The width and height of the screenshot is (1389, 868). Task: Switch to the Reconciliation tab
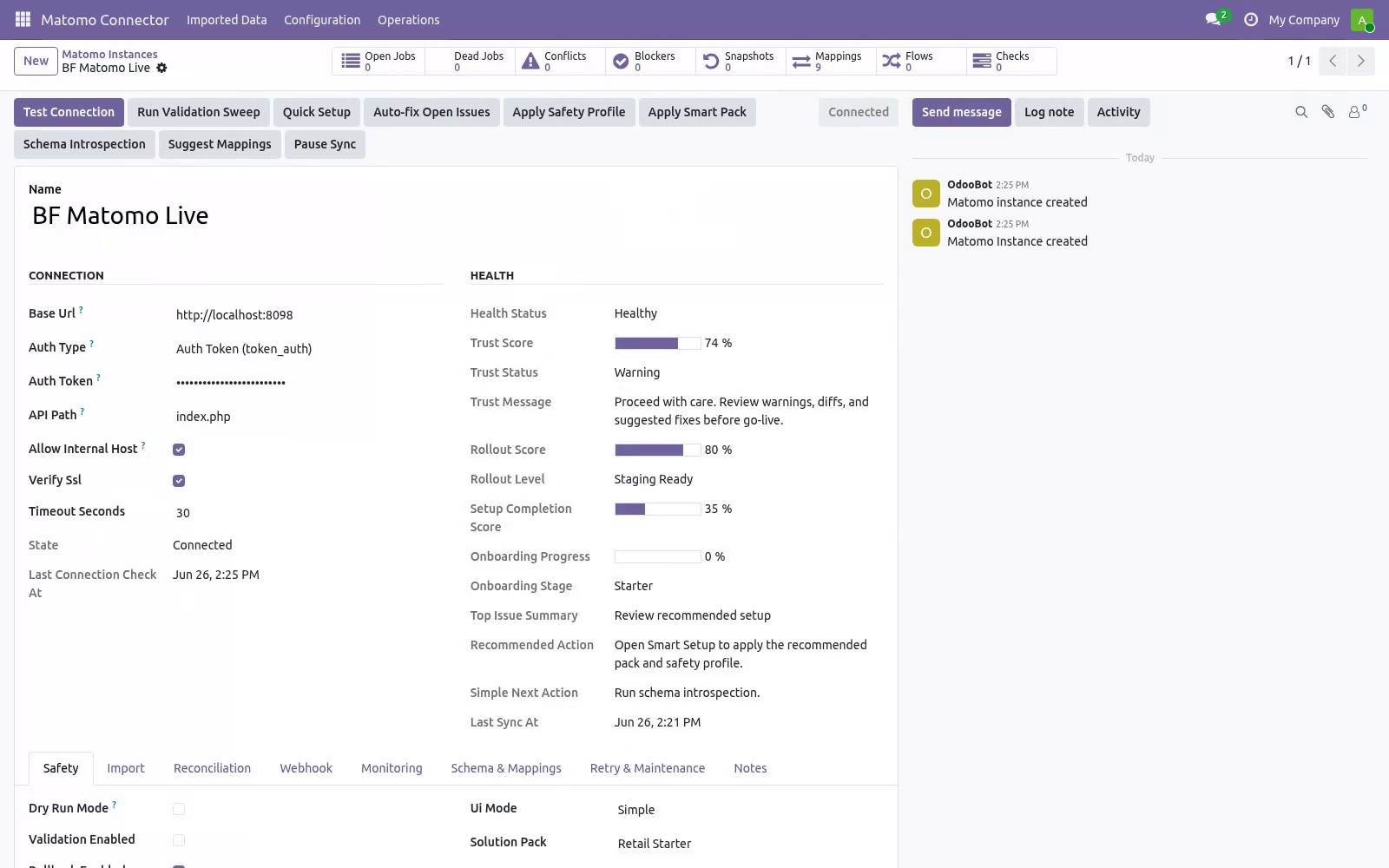click(x=212, y=768)
